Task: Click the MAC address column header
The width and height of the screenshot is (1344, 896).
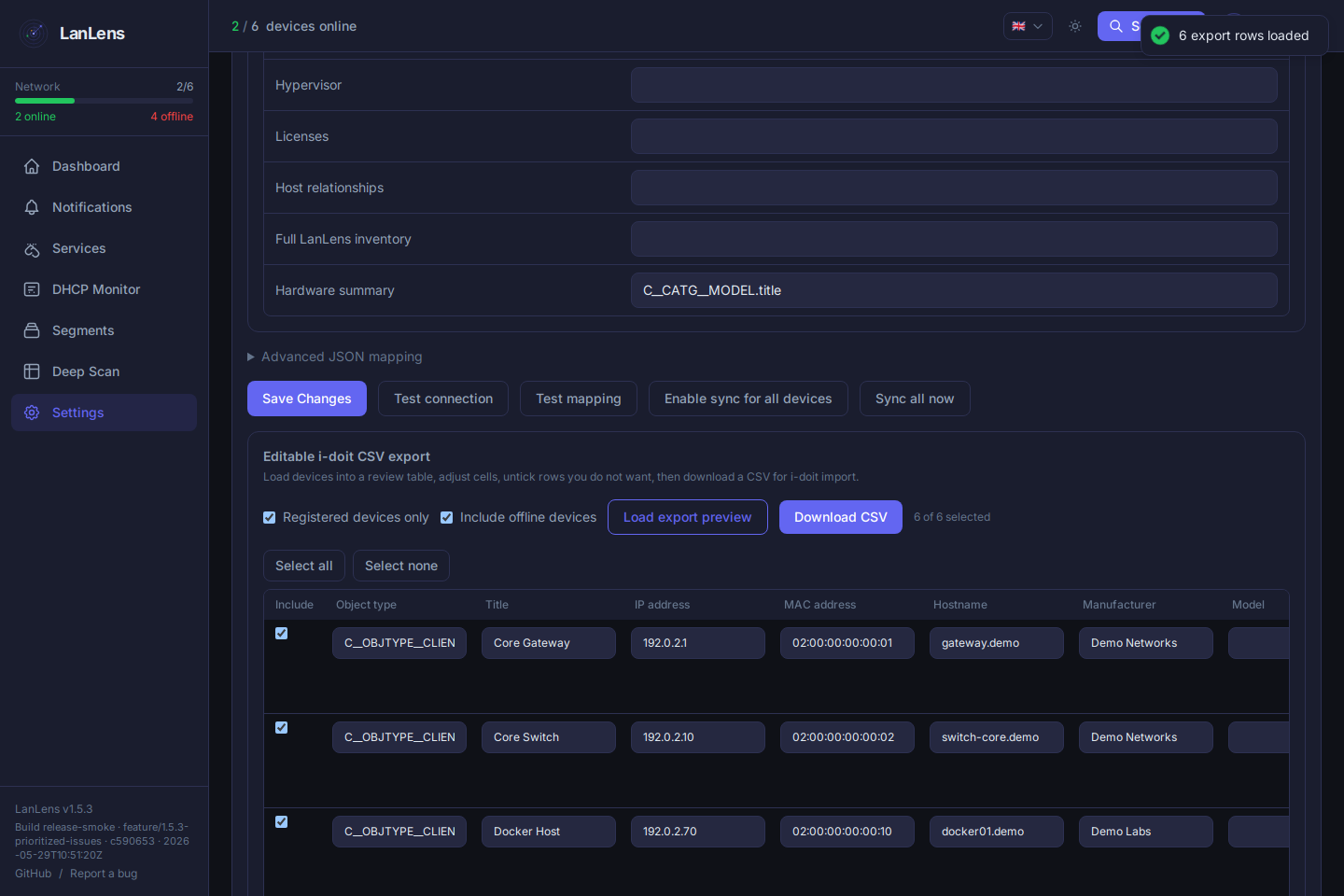Action: [819, 605]
